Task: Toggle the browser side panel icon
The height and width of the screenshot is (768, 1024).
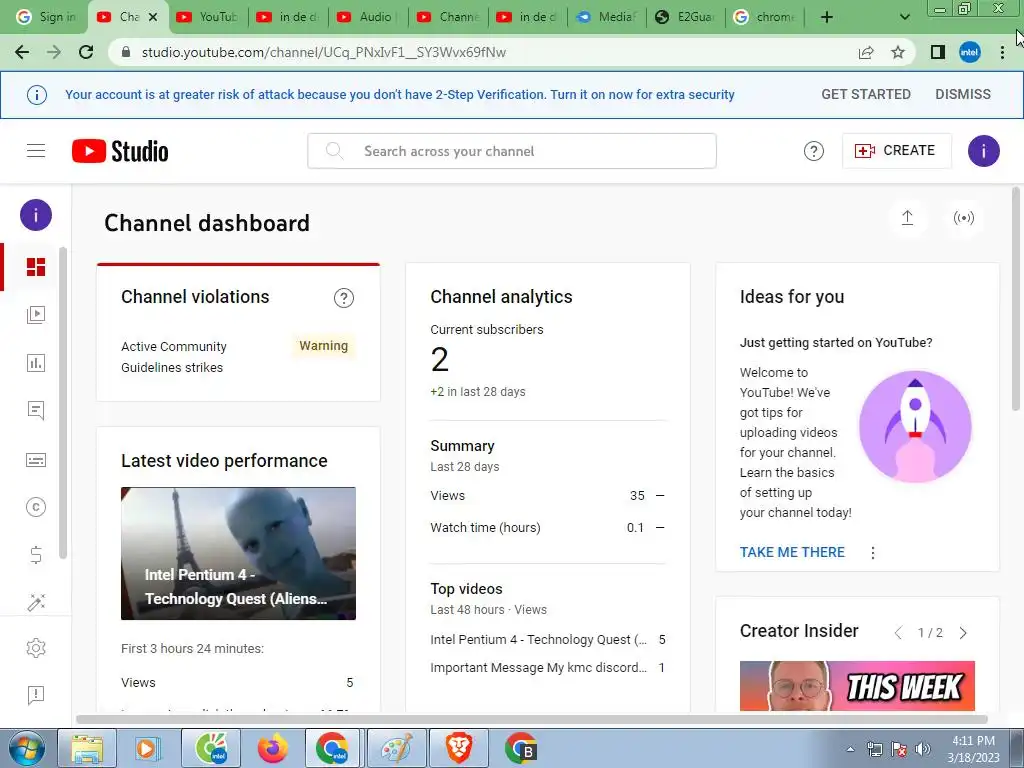Action: pyautogui.click(x=938, y=52)
